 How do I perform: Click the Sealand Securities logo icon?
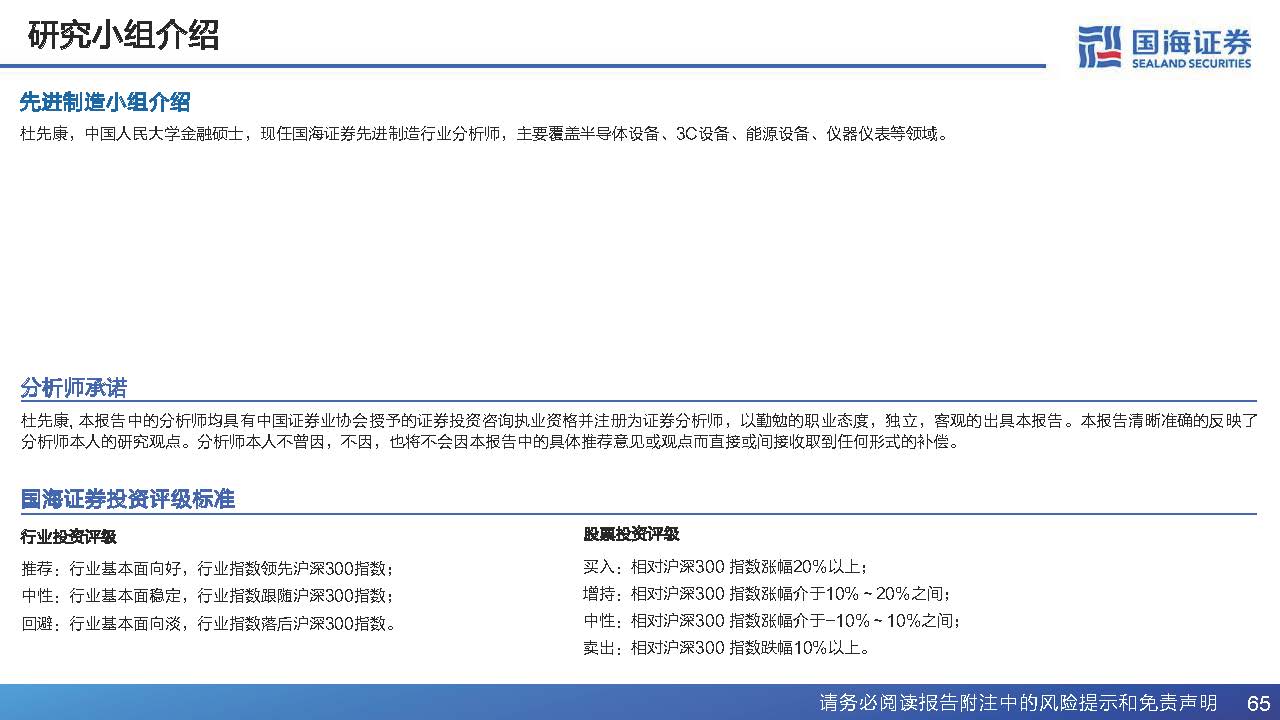(x=1099, y=47)
